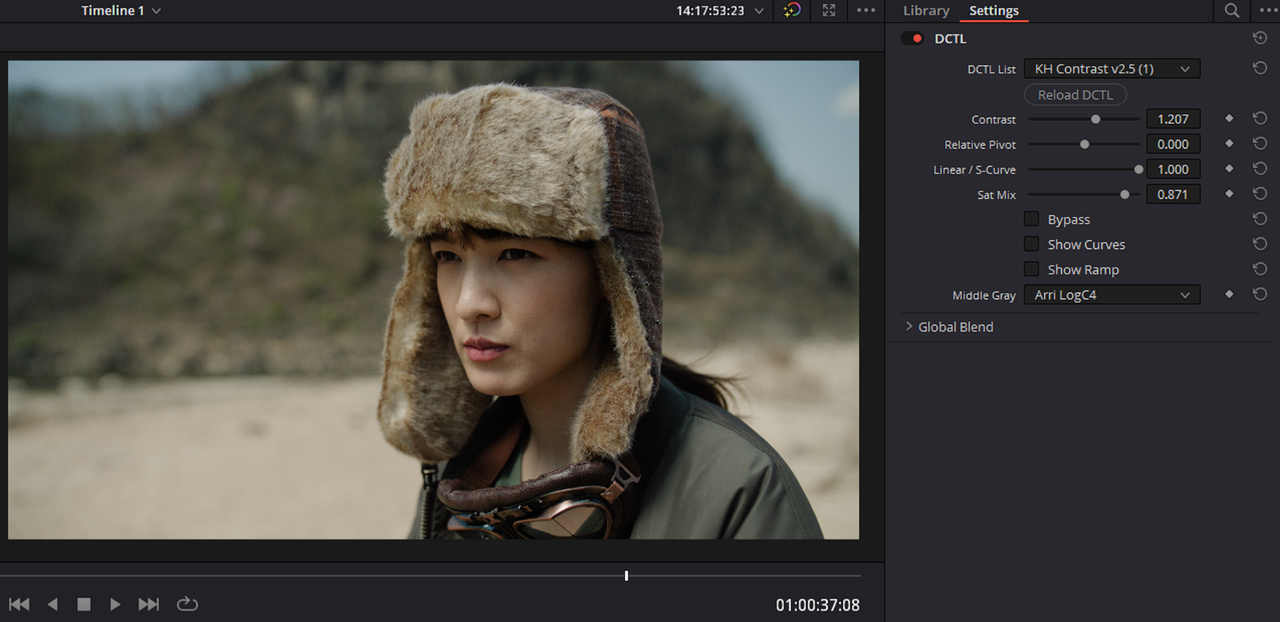This screenshot has width=1280, height=622.
Task: Switch to the Library tab
Action: [x=926, y=11]
